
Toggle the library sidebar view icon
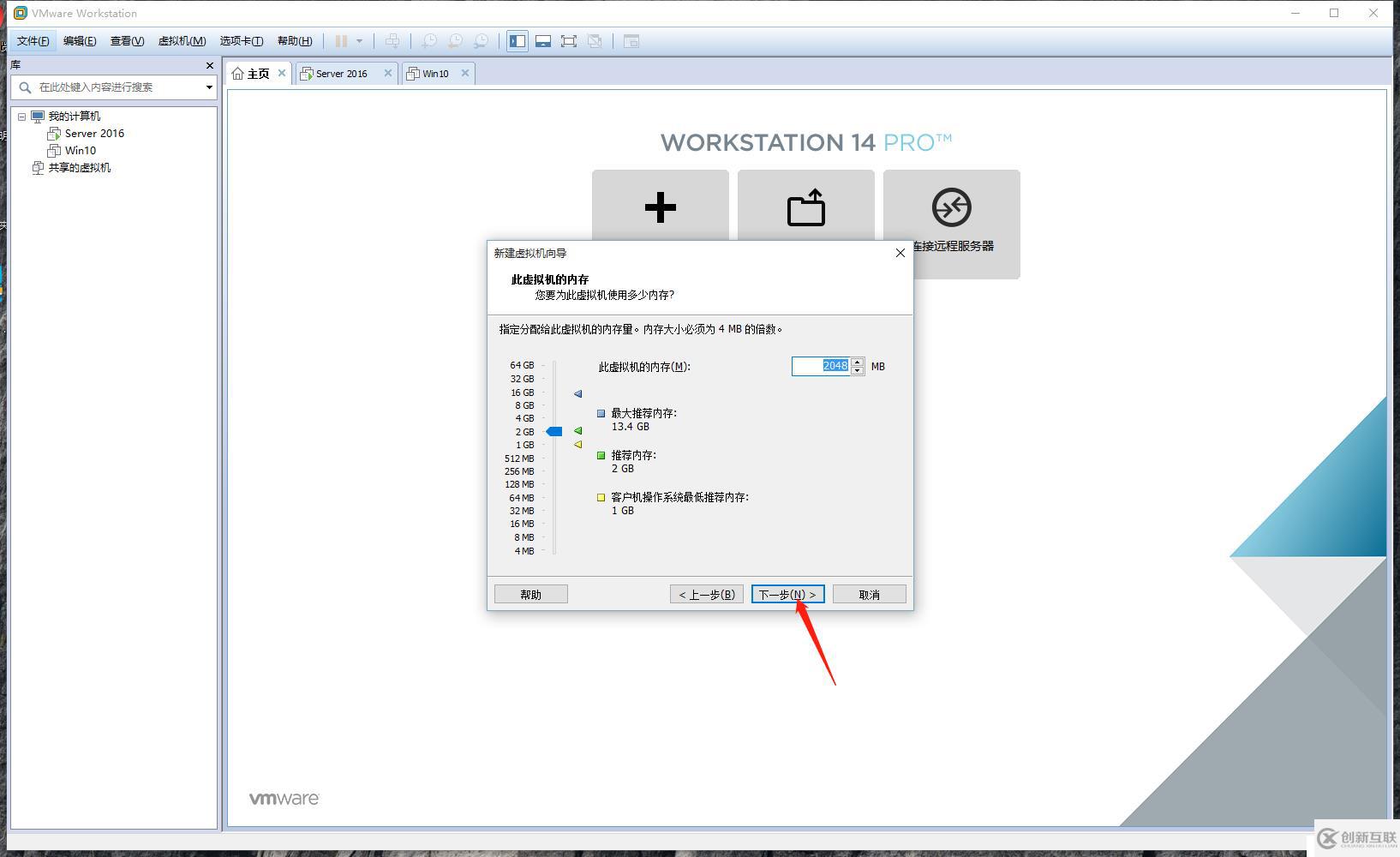518,41
